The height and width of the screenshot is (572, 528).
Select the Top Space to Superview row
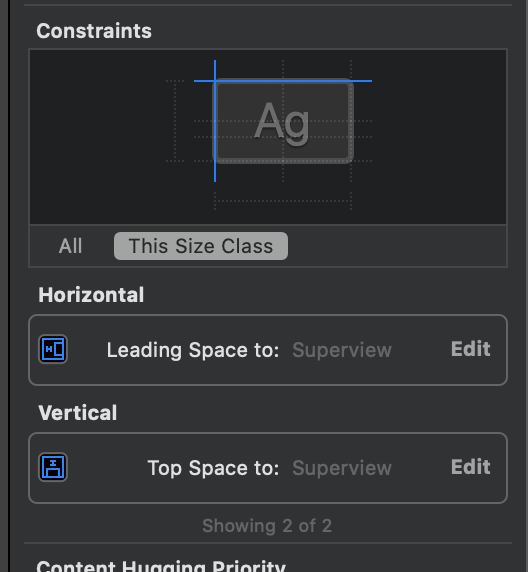[268, 468]
